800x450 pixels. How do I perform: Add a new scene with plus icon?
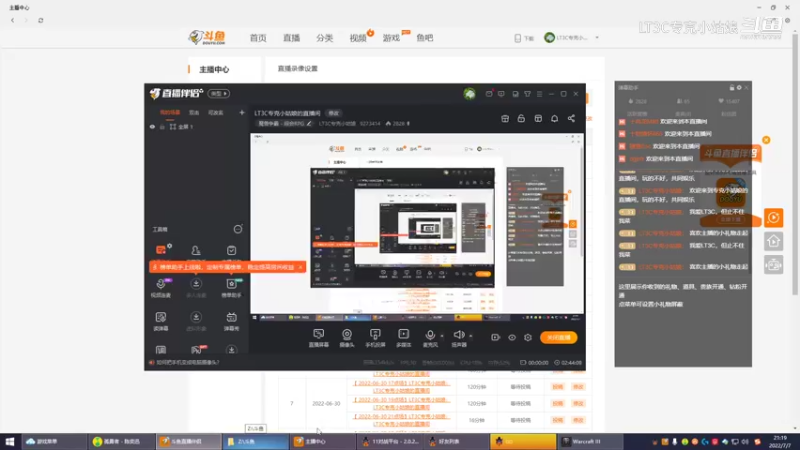click(x=242, y=112)
